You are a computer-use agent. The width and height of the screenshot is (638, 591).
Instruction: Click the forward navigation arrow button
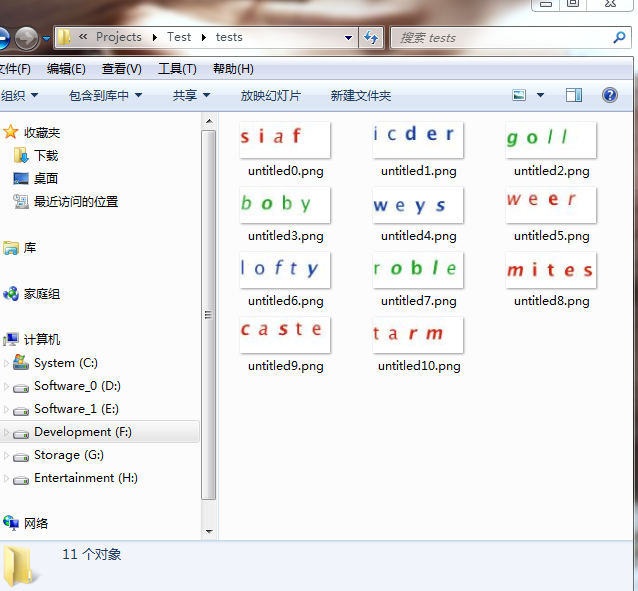tap(26, 38)
